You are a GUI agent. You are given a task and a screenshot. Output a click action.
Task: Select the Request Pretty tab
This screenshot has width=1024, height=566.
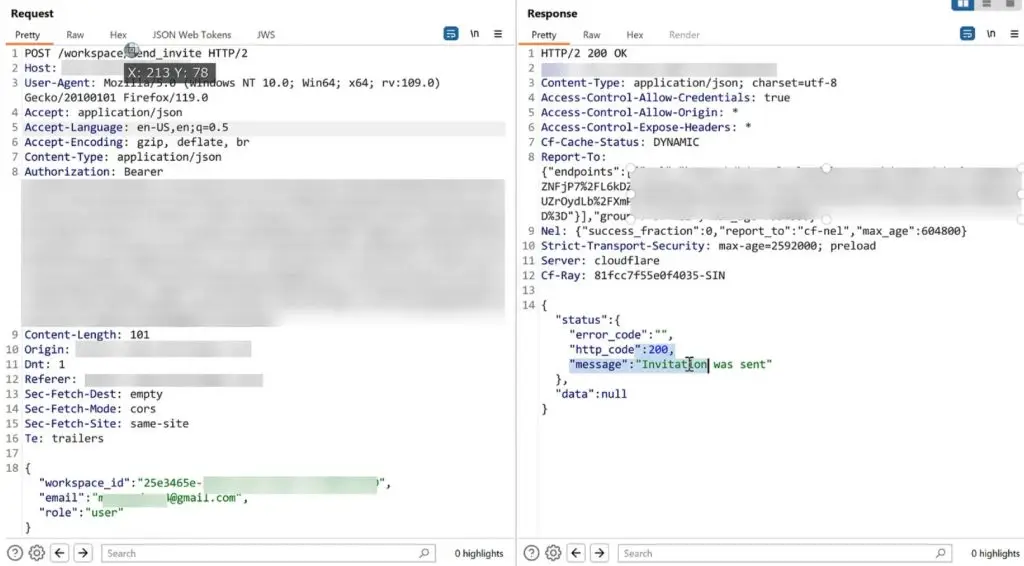click(x=27, y=35)
